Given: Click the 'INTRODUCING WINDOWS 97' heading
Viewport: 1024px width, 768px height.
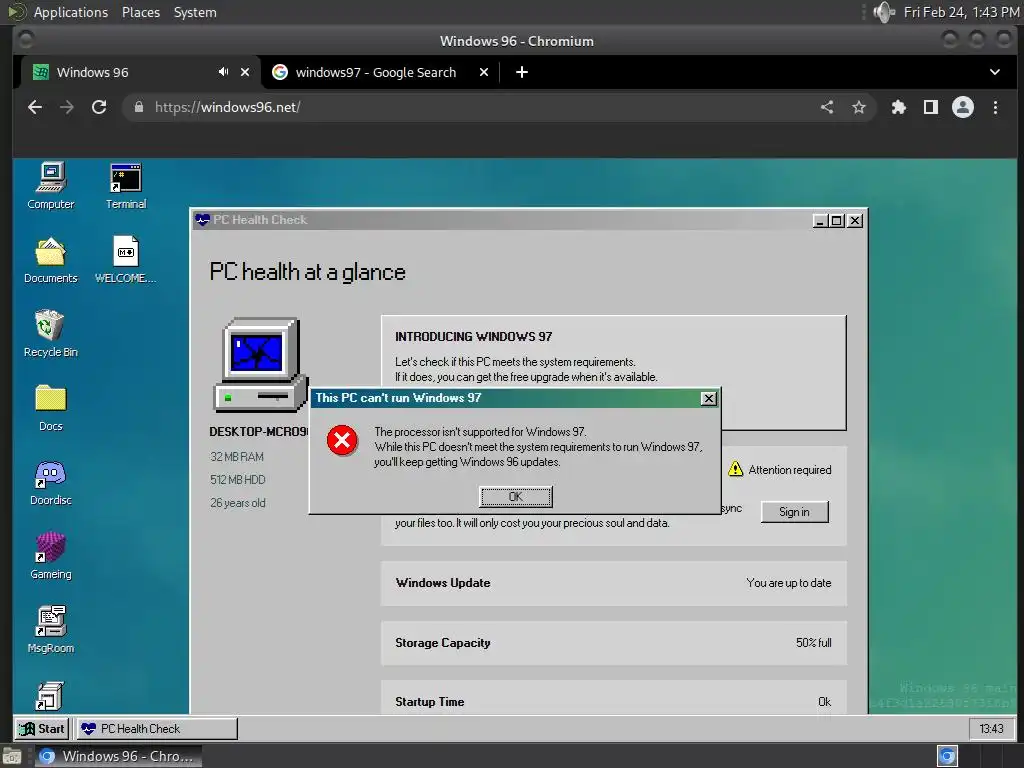Looking at the screenshot, I should [x=473, y=337].
